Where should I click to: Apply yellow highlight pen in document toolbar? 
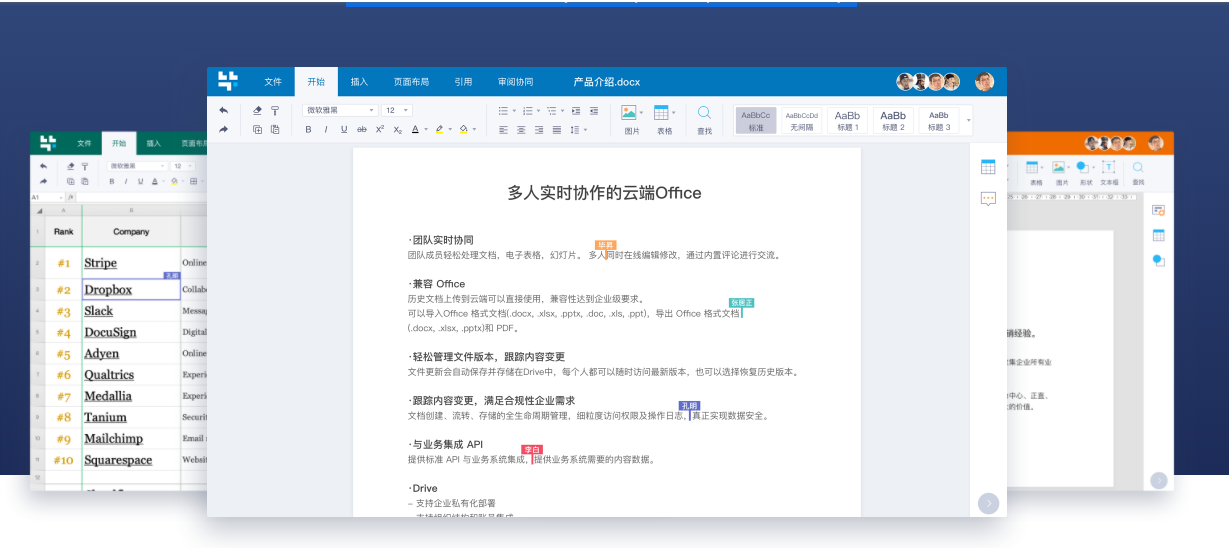point(439,129)
